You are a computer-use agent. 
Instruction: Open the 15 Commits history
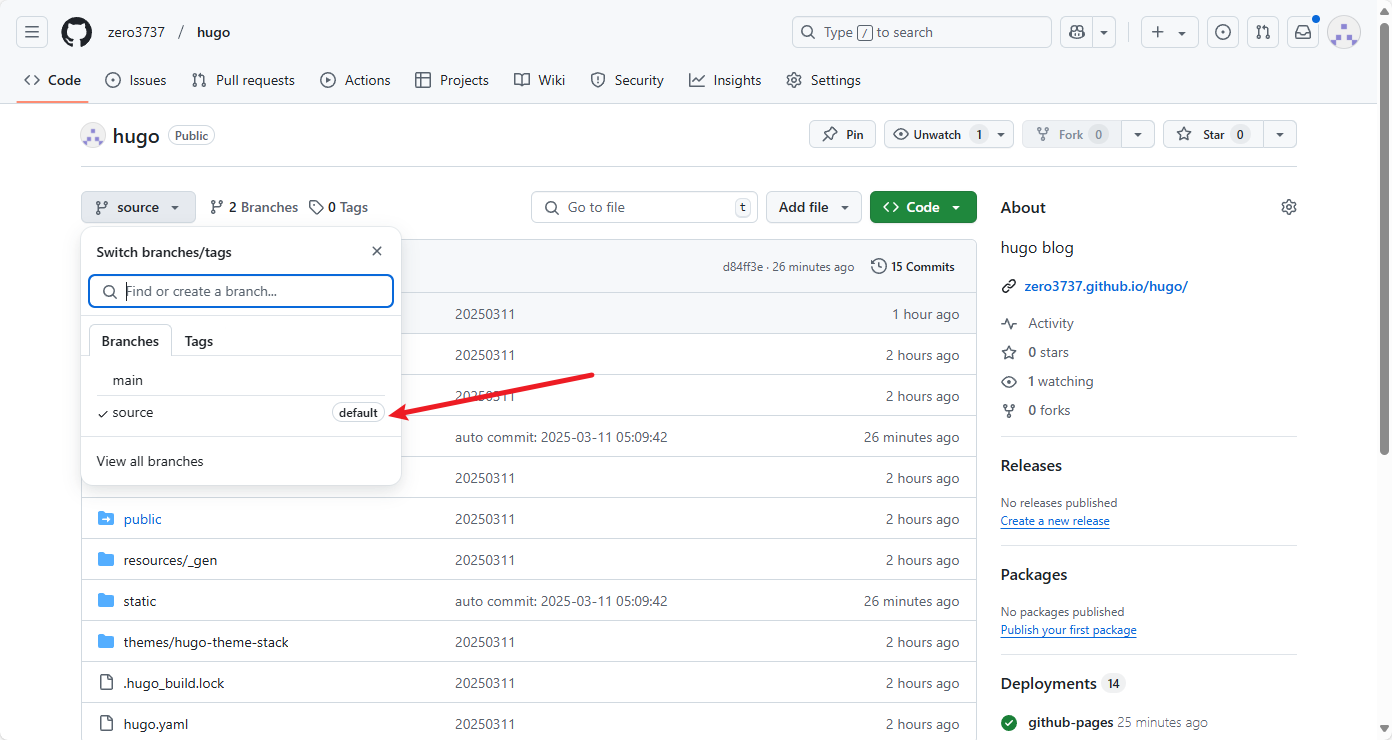tap(913, 266)
